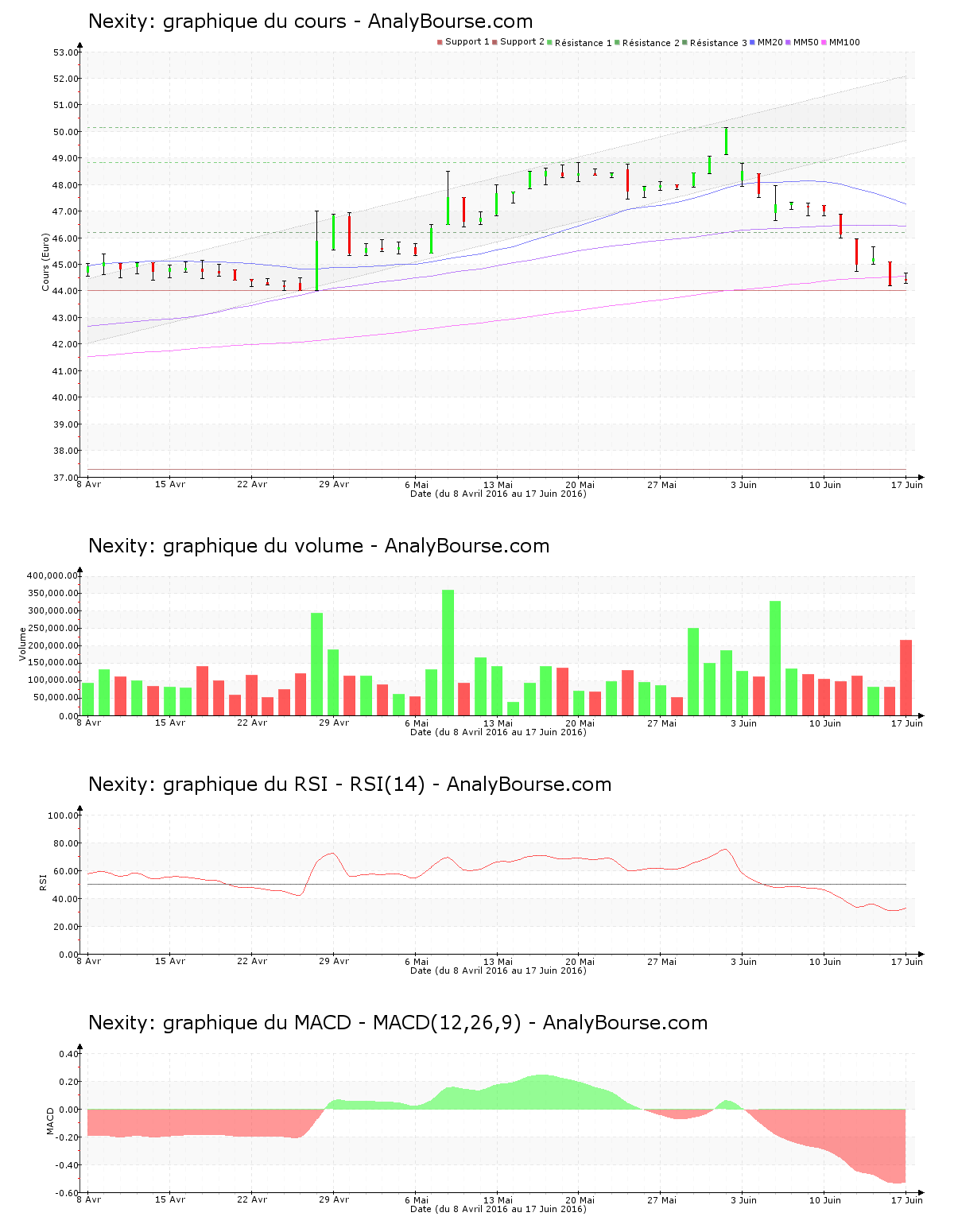Viewport: 954px width, 1232px height.
Task: Click the green candlestick peaking near 50.00
Action: 726,141
